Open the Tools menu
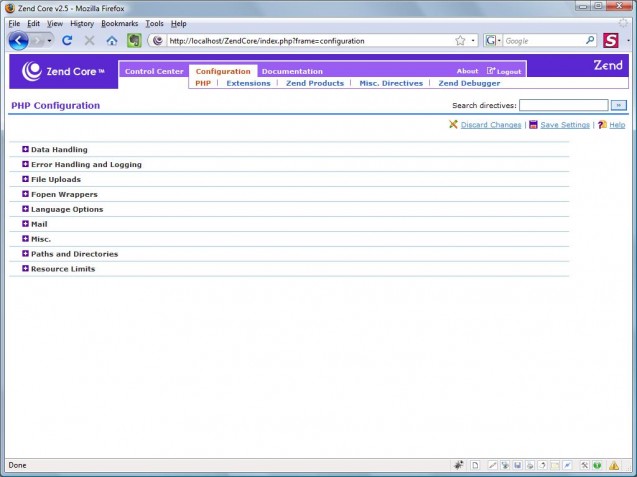 (x=154, y=24)
